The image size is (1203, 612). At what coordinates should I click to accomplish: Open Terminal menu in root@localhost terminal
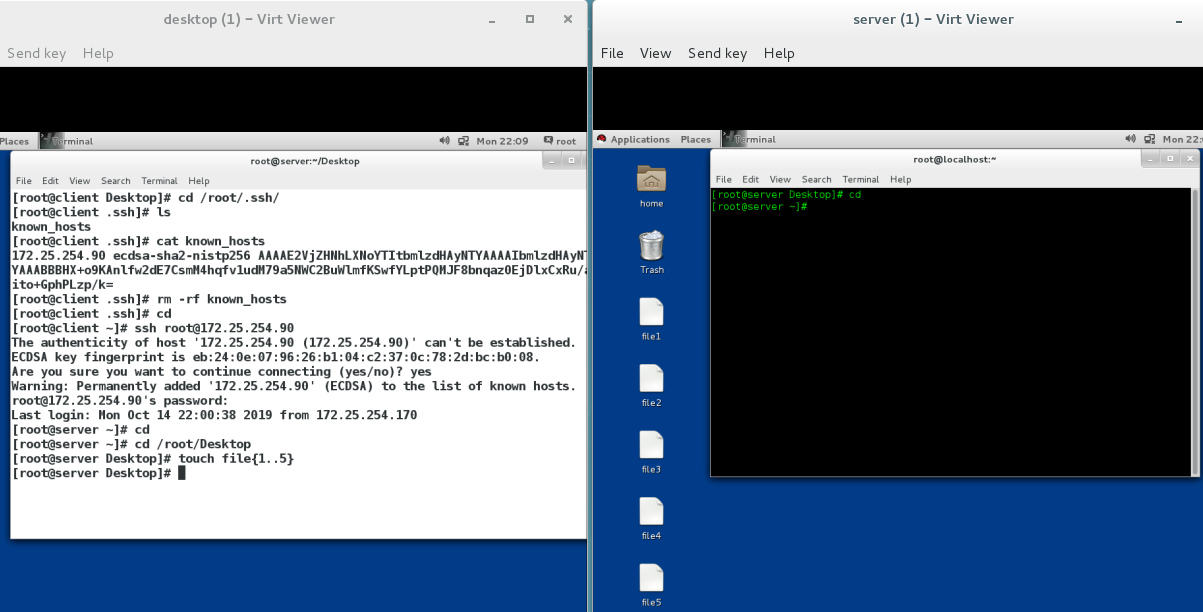coord(861,180)
